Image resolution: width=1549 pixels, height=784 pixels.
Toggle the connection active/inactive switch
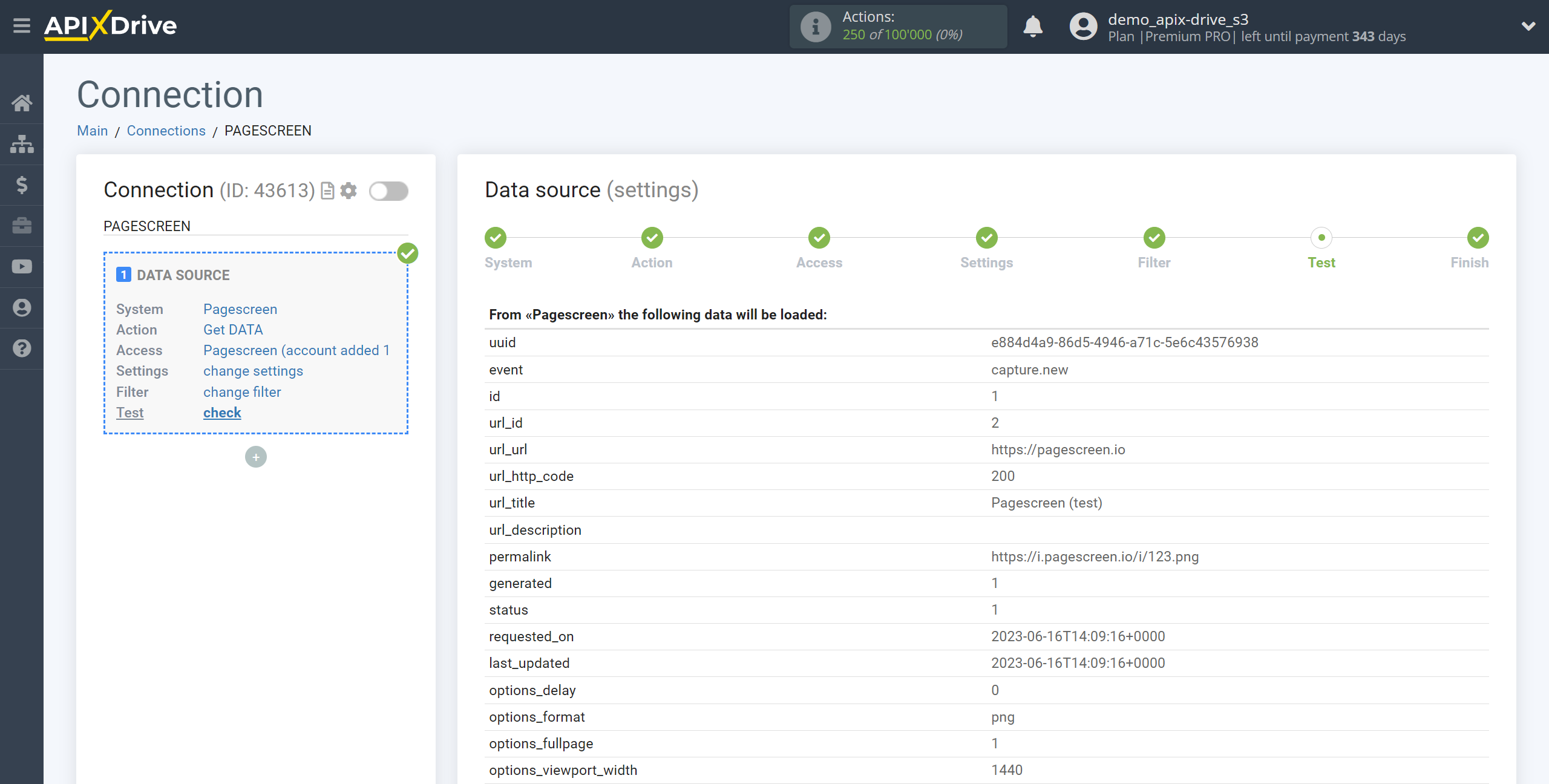click(x=389, y=191)
